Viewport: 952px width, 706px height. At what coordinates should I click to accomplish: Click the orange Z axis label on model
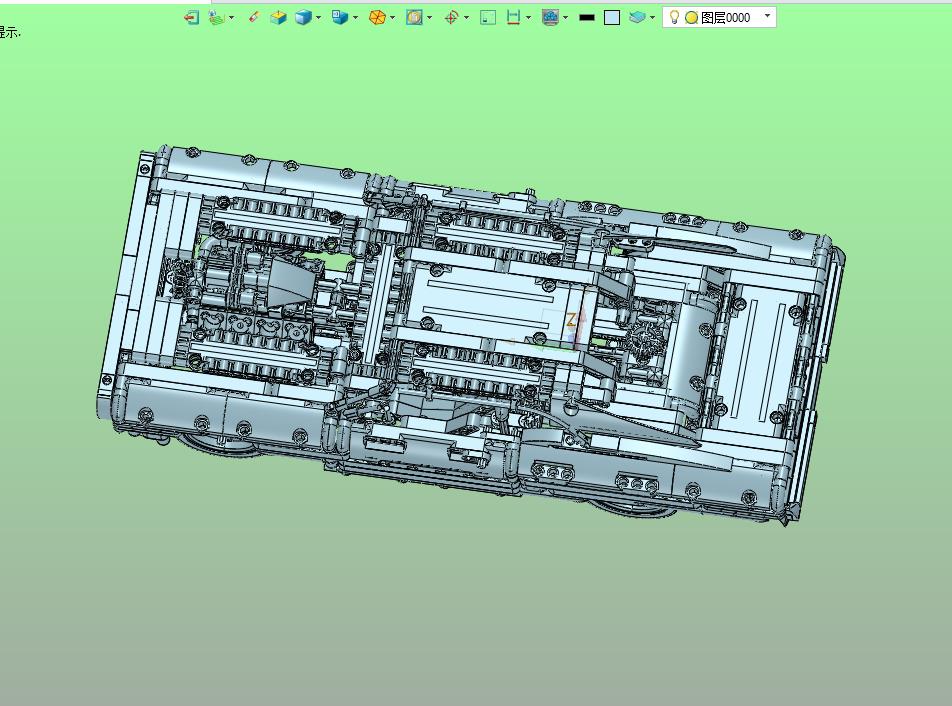tap(570, 320)
